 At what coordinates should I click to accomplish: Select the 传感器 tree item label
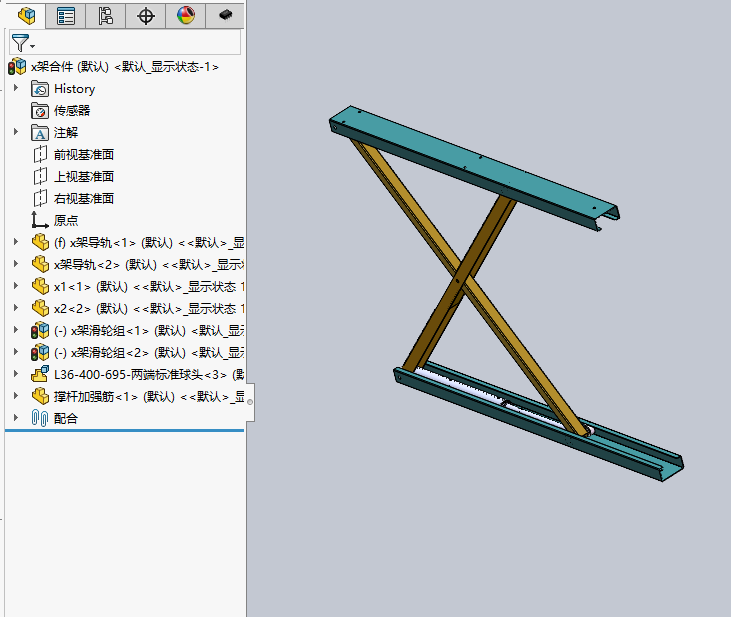[72, 111]
